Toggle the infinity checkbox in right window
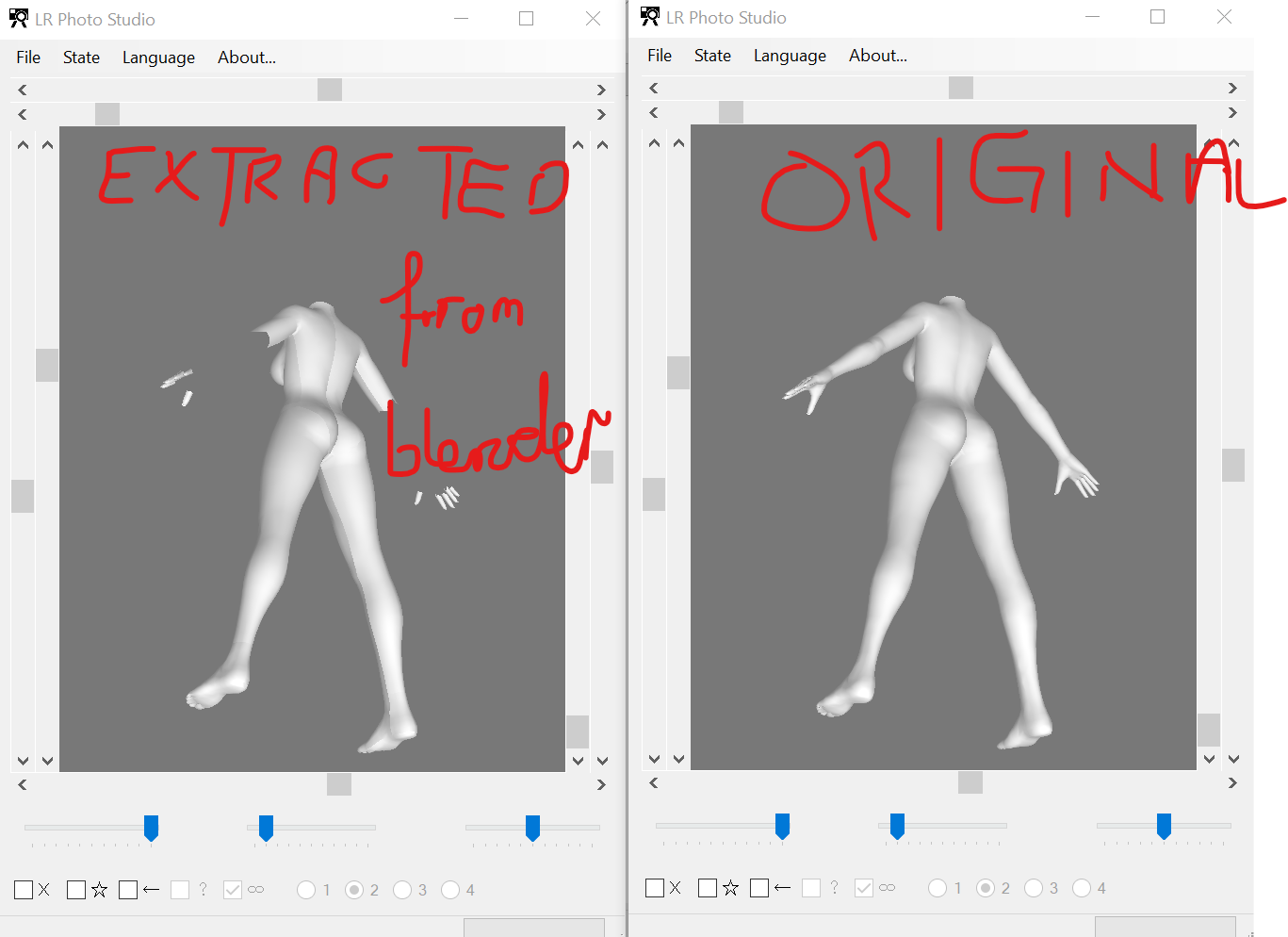This screenshot has width=1288, height=937. tap(864, 888)
